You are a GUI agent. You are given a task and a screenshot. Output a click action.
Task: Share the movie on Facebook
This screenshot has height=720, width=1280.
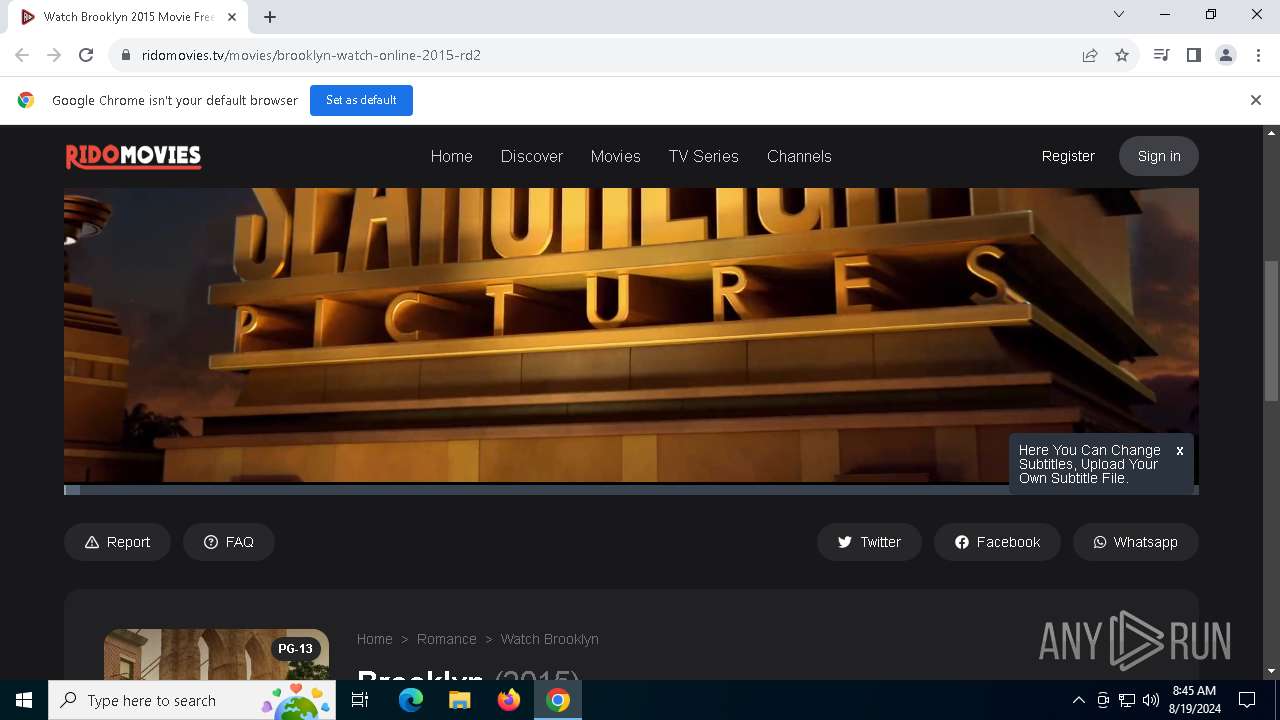(997, 542)
